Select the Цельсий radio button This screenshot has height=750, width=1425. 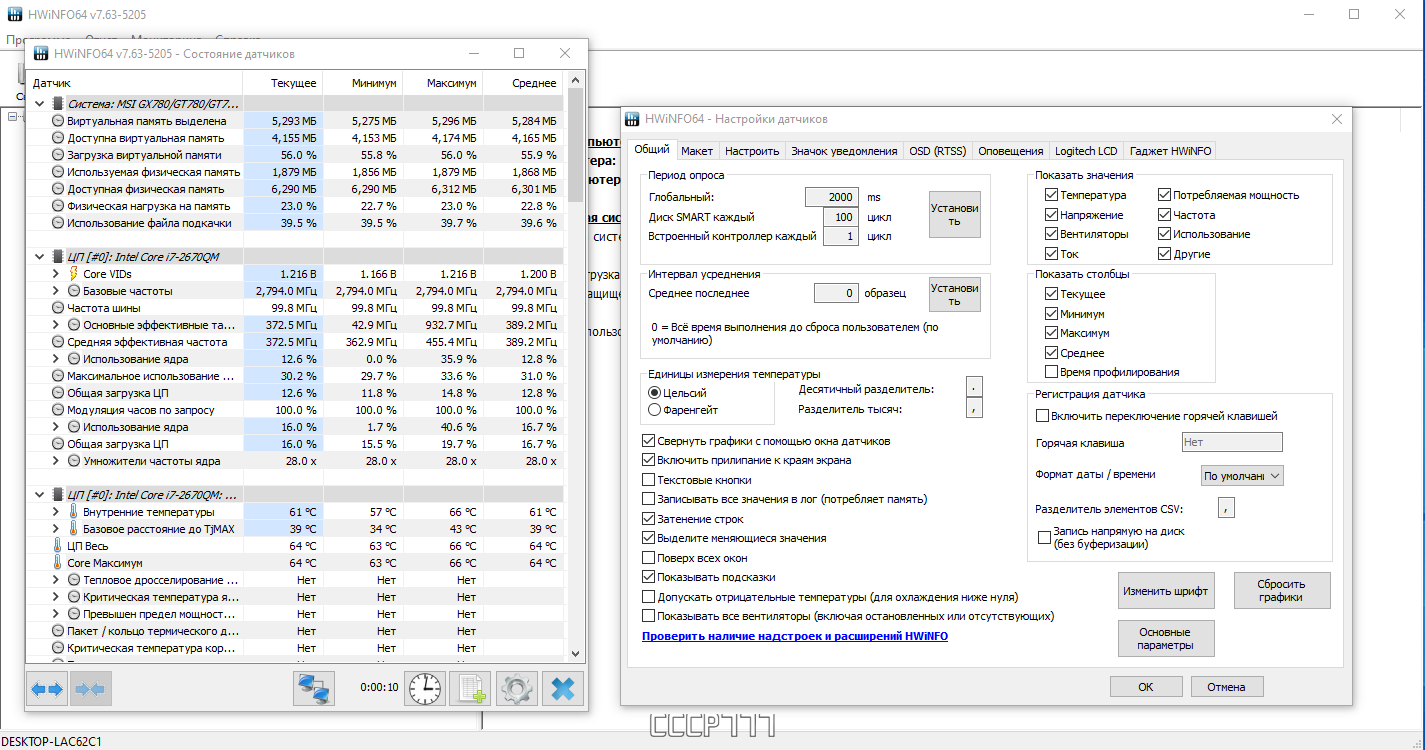coord(655,392)
